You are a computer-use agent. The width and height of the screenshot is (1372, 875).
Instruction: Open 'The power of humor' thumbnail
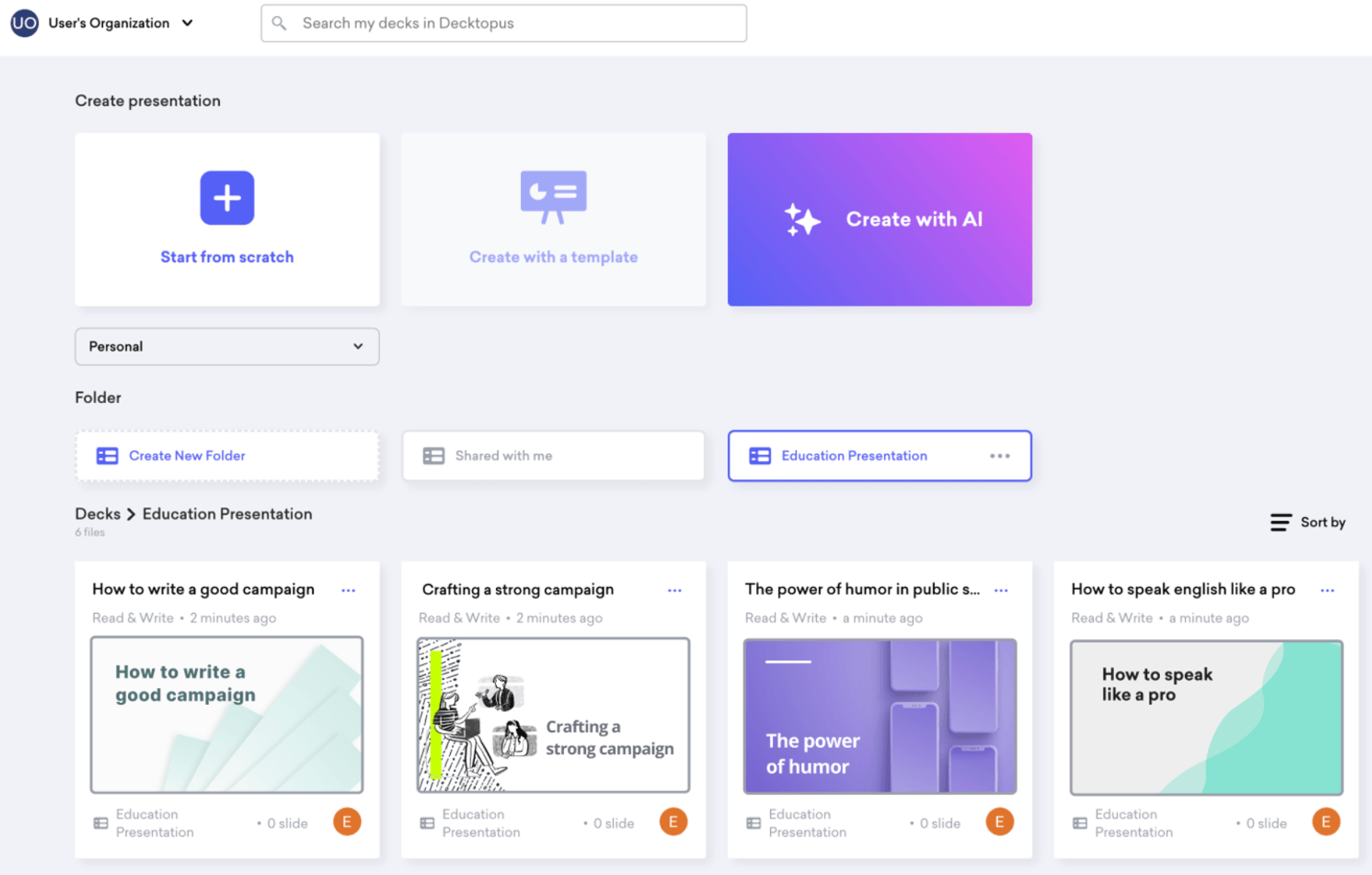tap(880, 717)
